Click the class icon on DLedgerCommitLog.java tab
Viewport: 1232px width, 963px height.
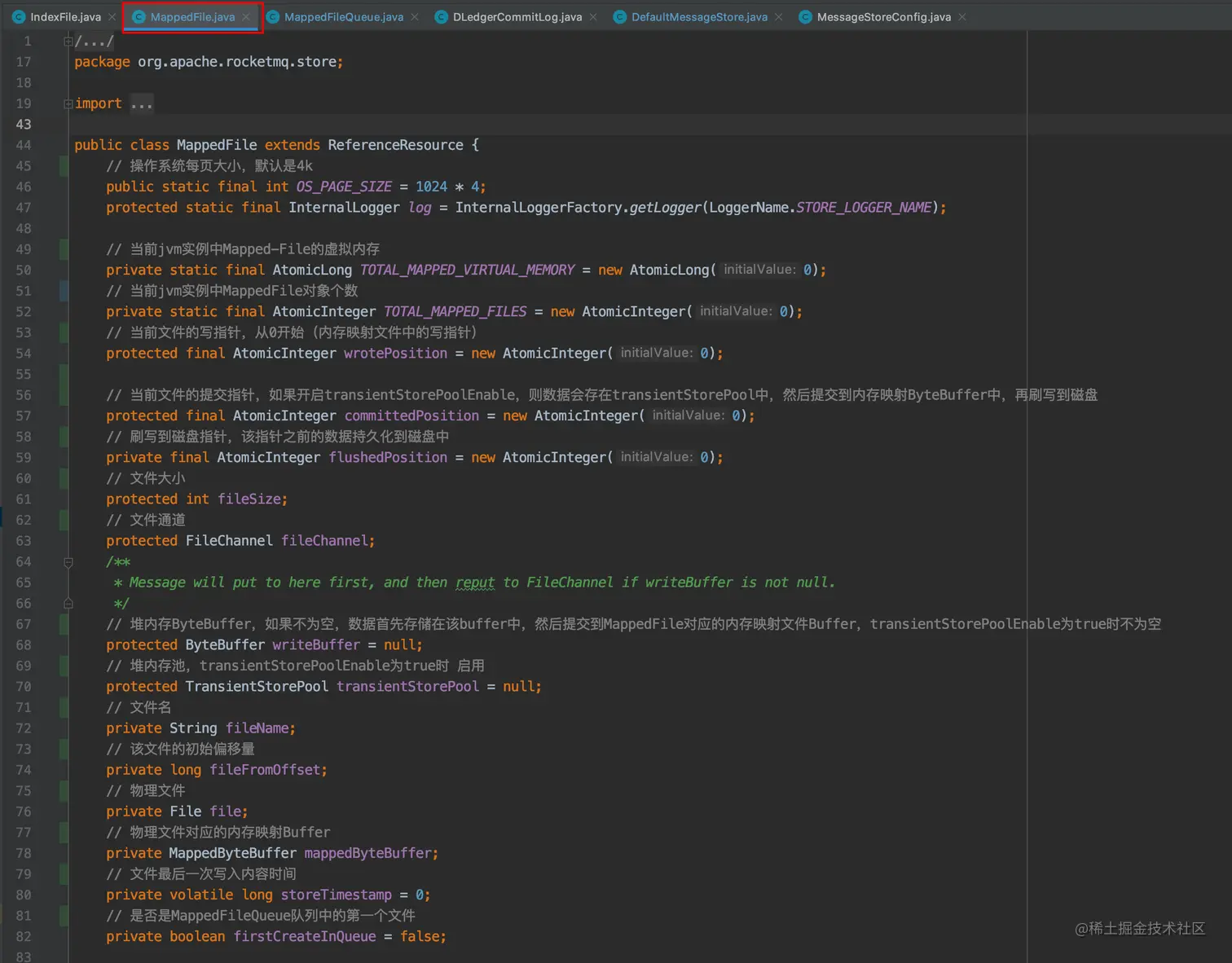[x=441, y=16]
